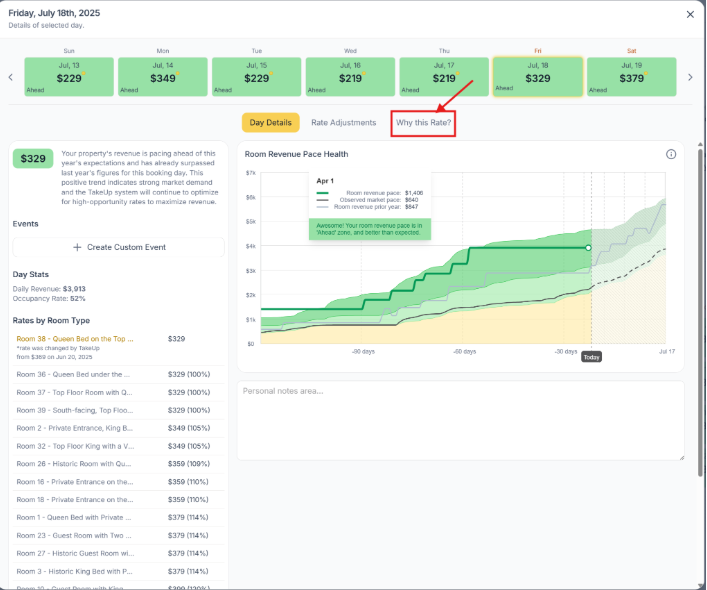Click the -30 days axis label

[565, 352]
